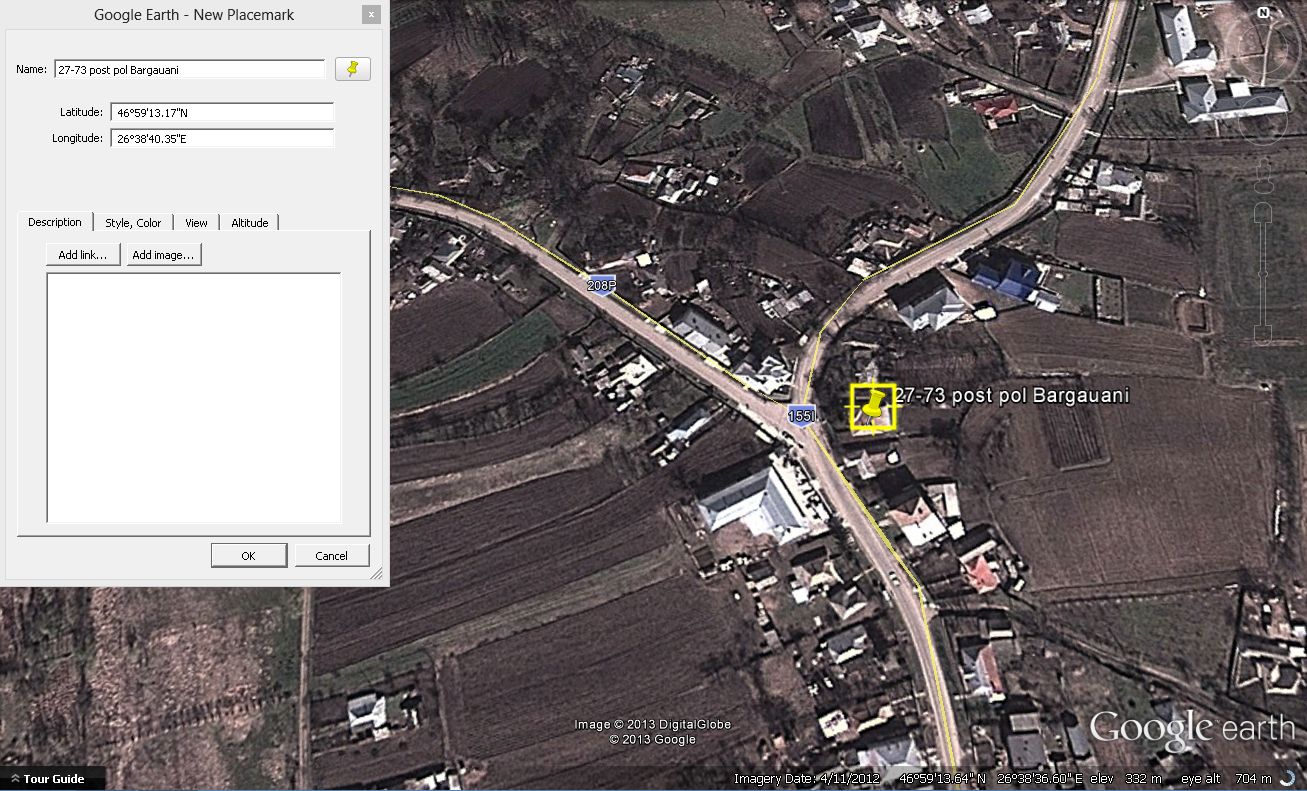Switch to the Style, Color tab

pyautogui.click(x=133, y=223)
